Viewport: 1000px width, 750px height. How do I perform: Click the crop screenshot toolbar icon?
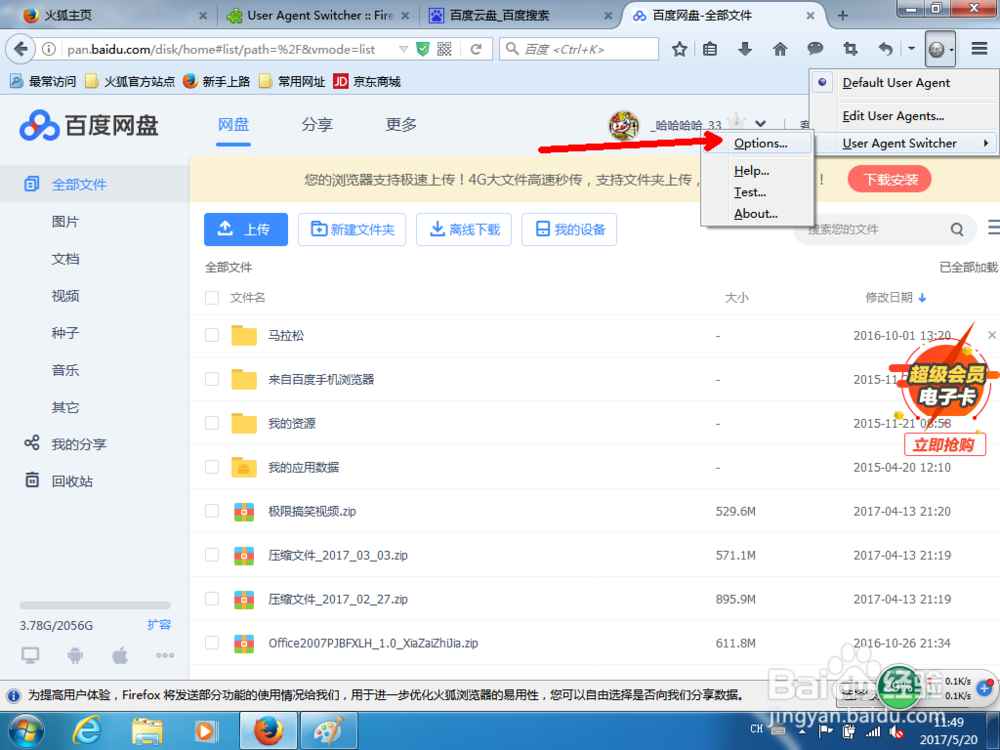[x=849, y=49]
